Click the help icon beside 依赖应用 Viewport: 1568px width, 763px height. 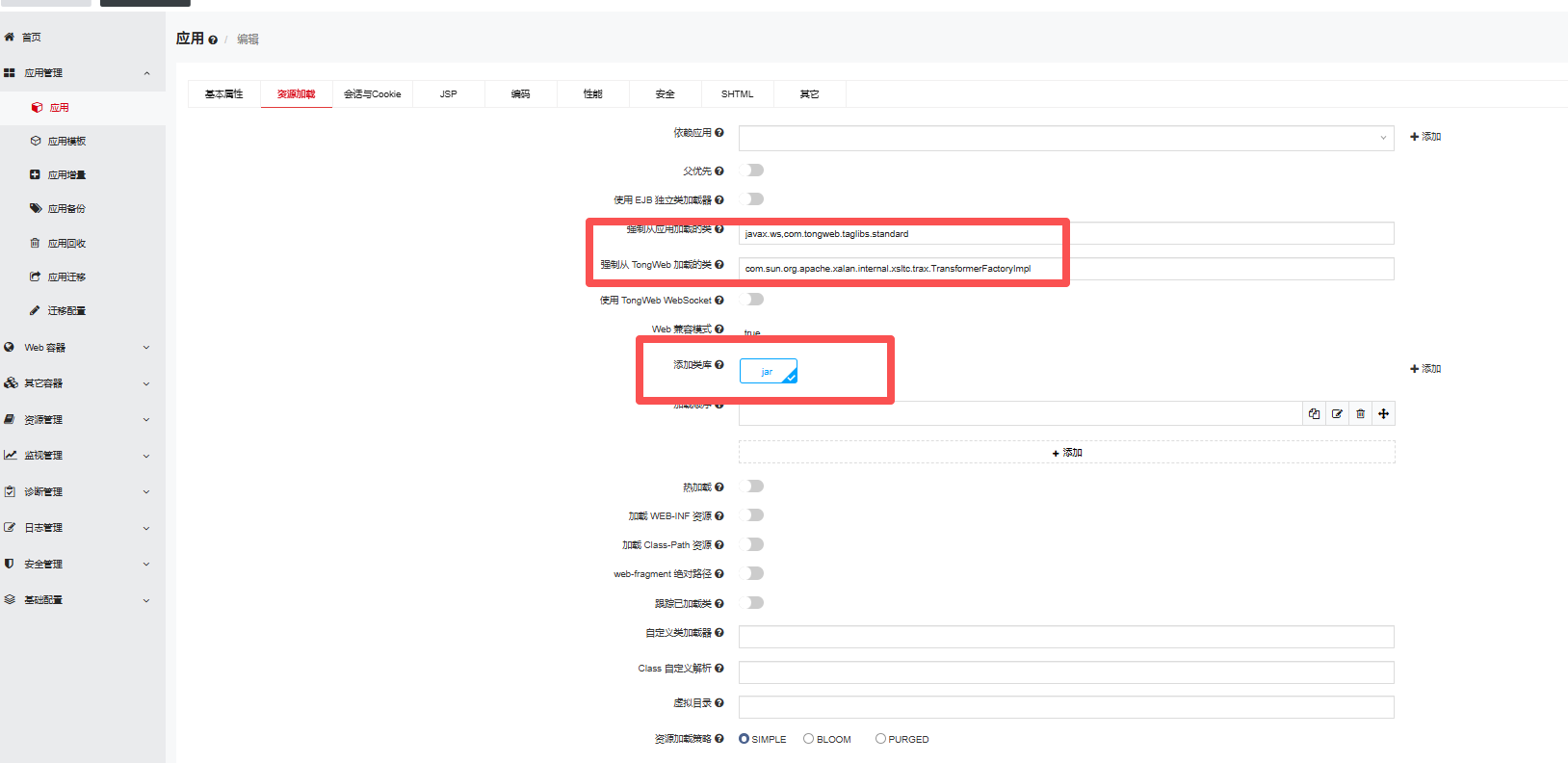point(719,133)
